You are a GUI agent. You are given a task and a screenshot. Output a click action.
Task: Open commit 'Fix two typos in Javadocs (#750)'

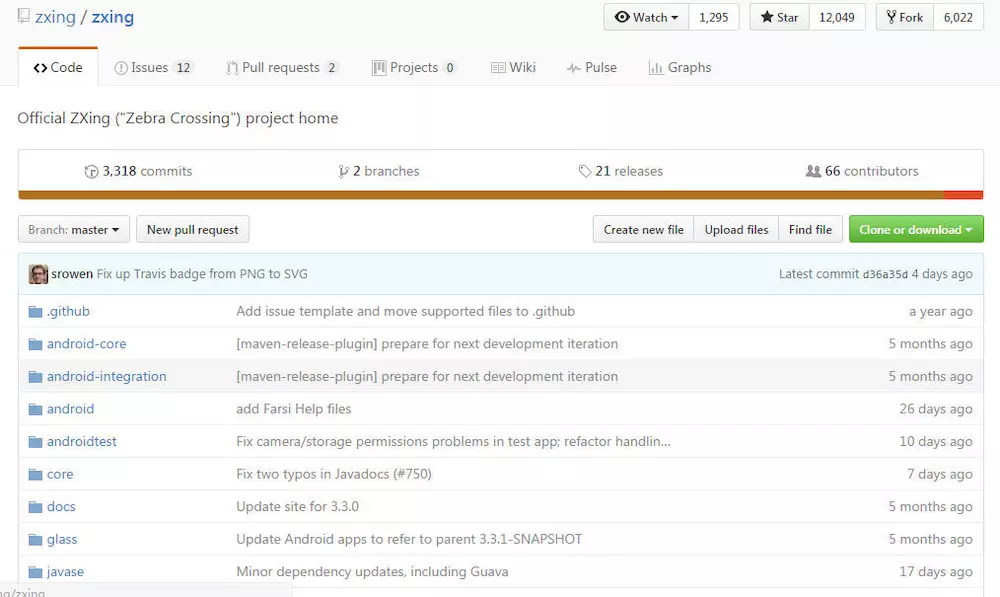(334, 475)
